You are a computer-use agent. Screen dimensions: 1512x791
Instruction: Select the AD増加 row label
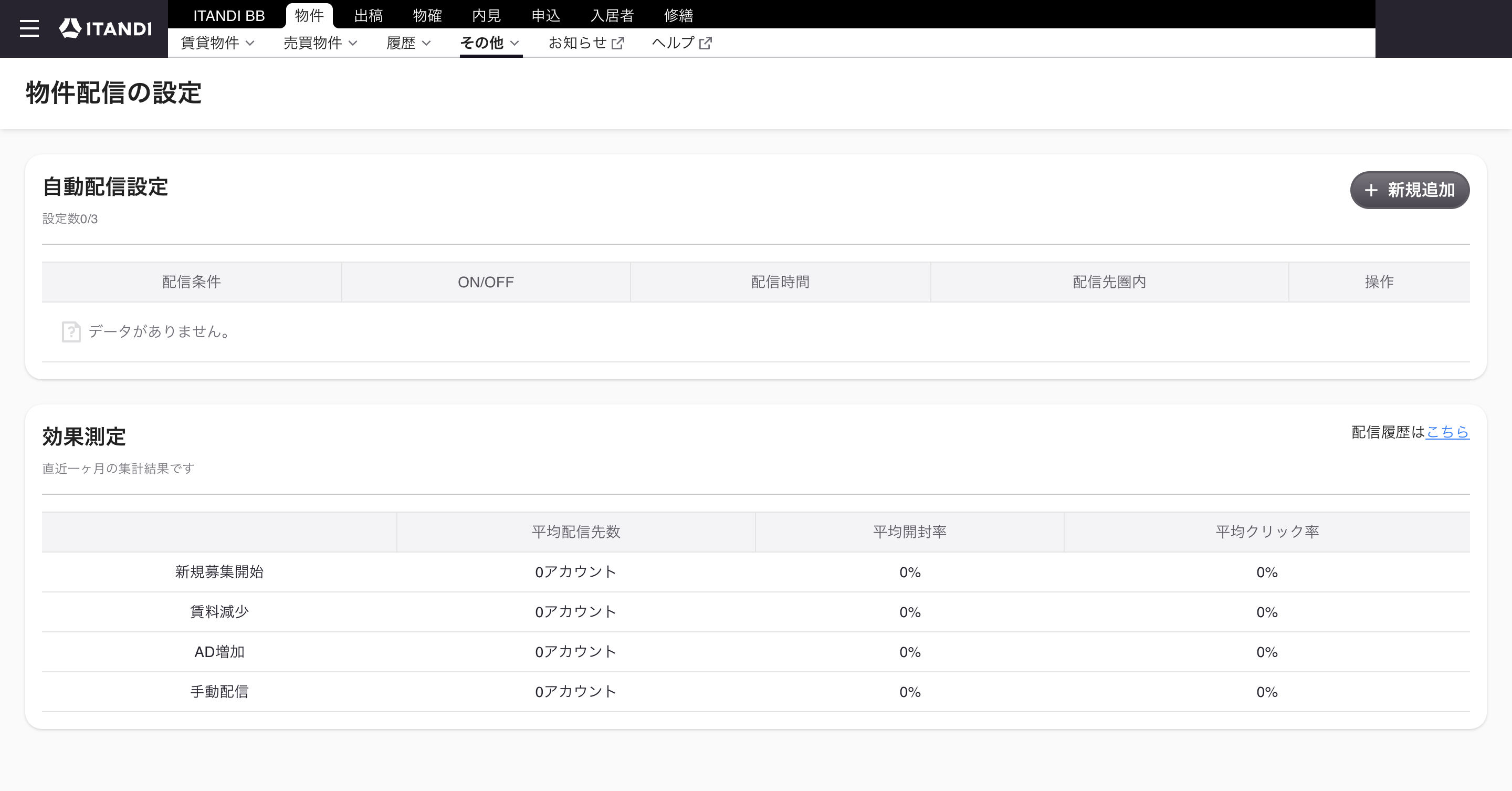pyautogui.click(x=219, y=652)
